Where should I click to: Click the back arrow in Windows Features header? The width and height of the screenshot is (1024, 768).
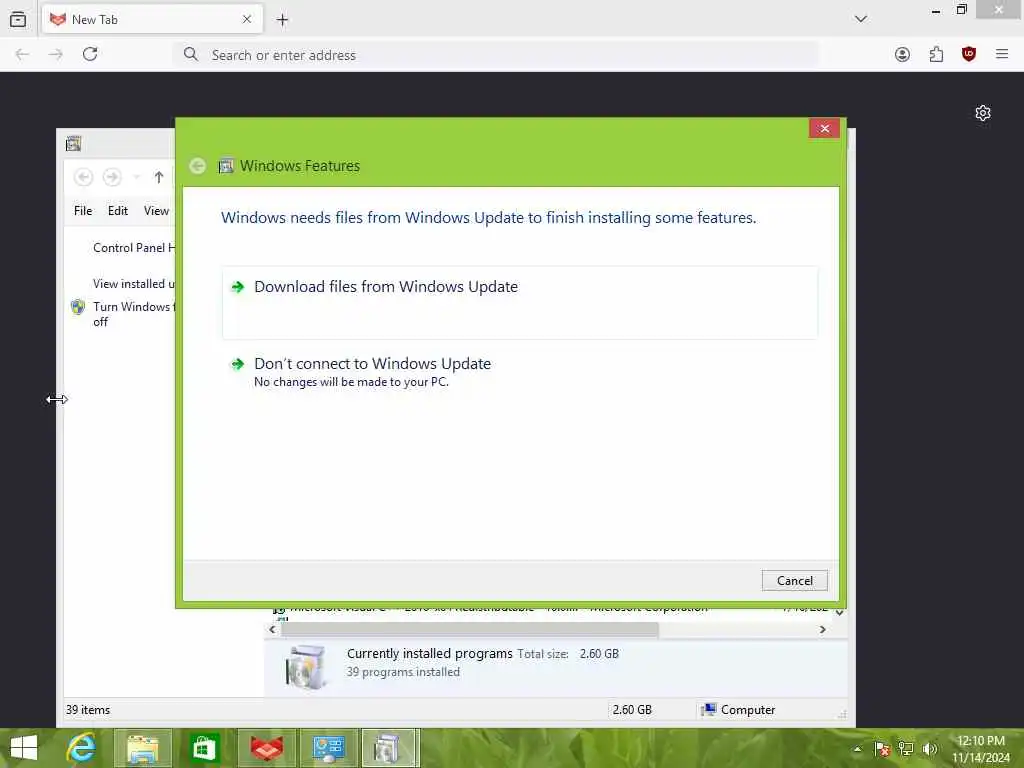tap(197, 166)
